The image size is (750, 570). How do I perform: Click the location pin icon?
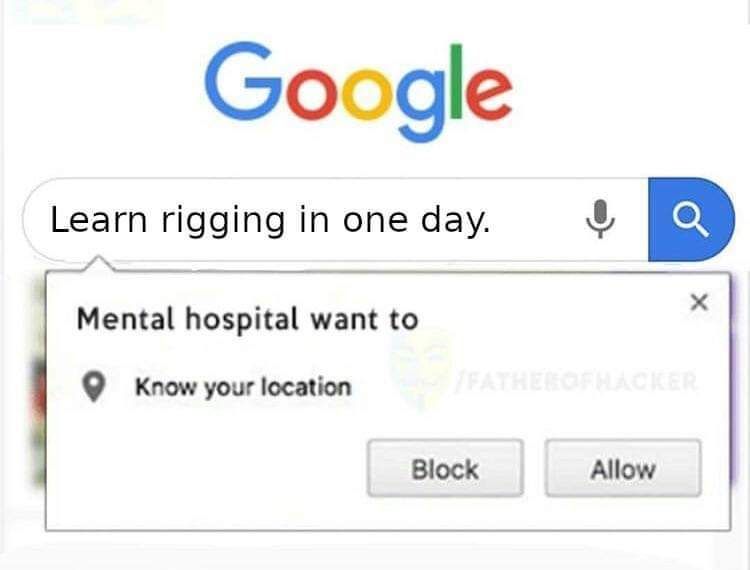[x=93, y=386]
